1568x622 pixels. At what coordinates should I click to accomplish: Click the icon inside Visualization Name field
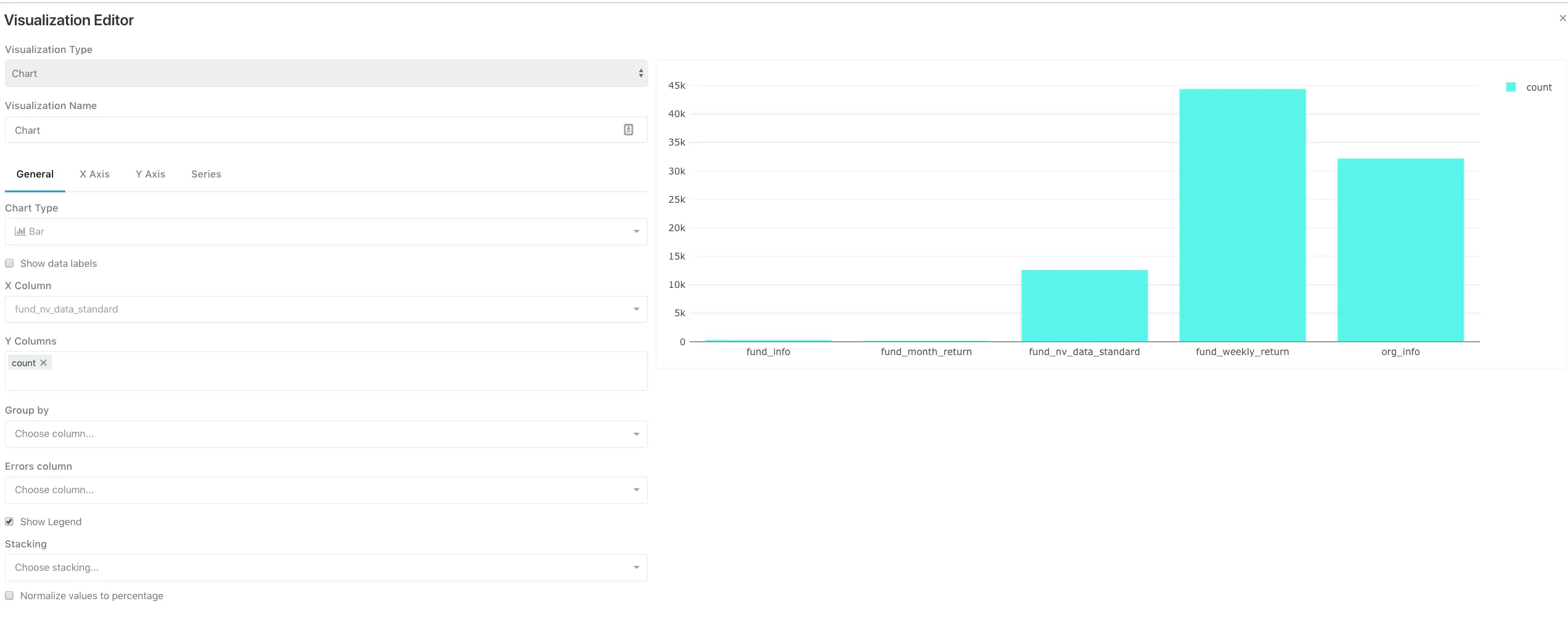pyautogui.click(x=628, y=129)
